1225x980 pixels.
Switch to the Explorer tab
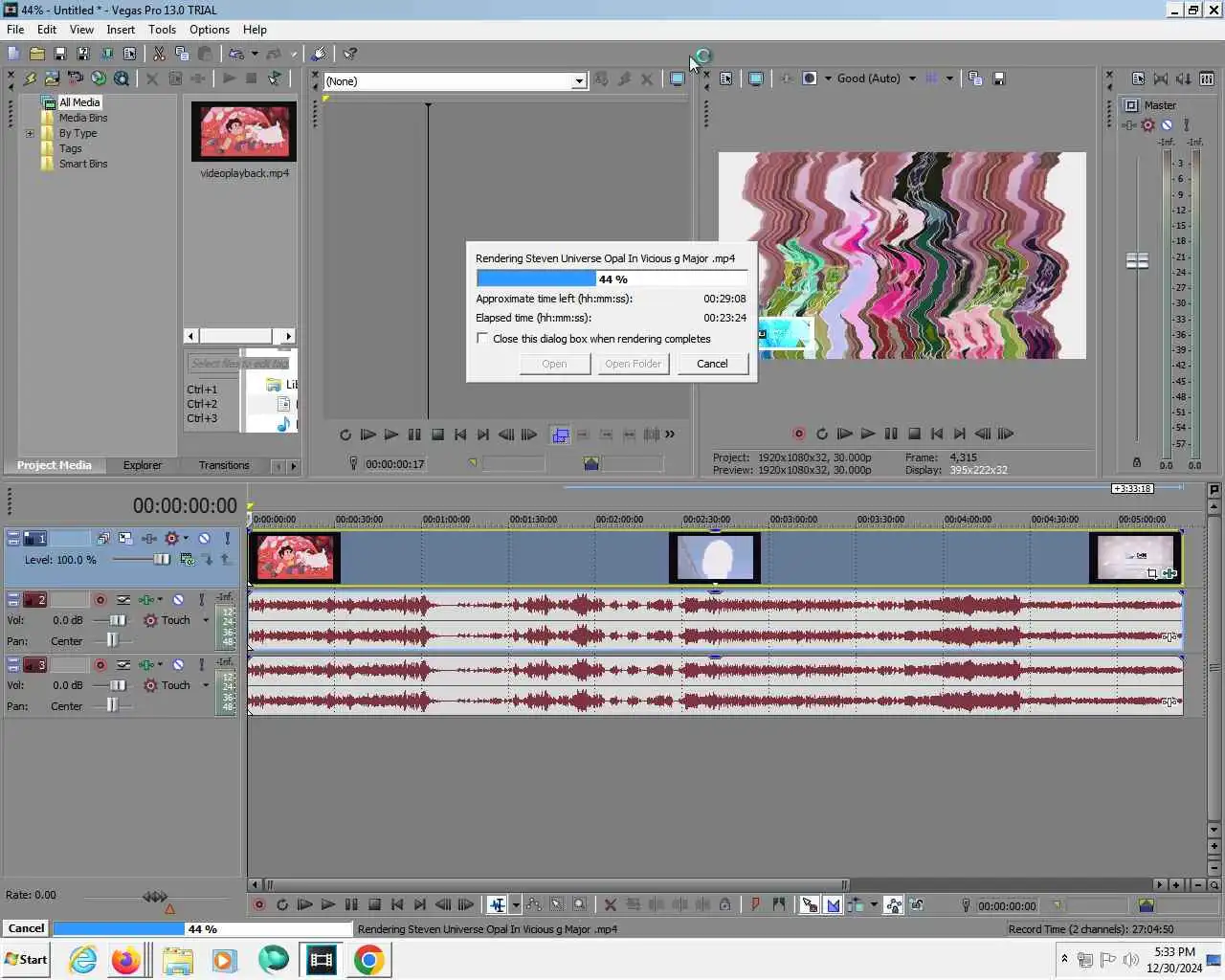(x=142, y=465)
